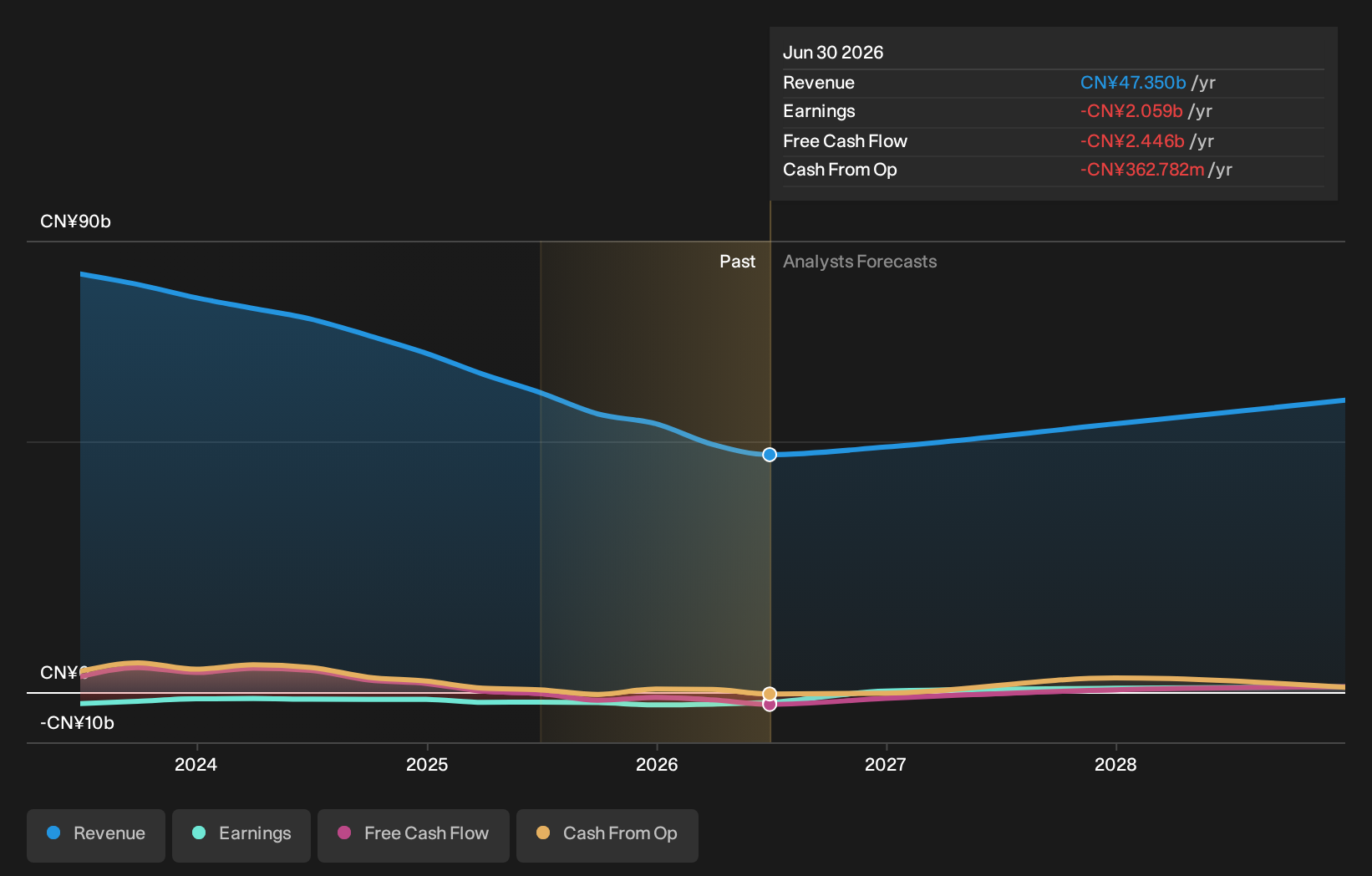Click the -CN¥10b y-axis label
This screenshot has width=1372, height=876.
click(x=77, y=723)
